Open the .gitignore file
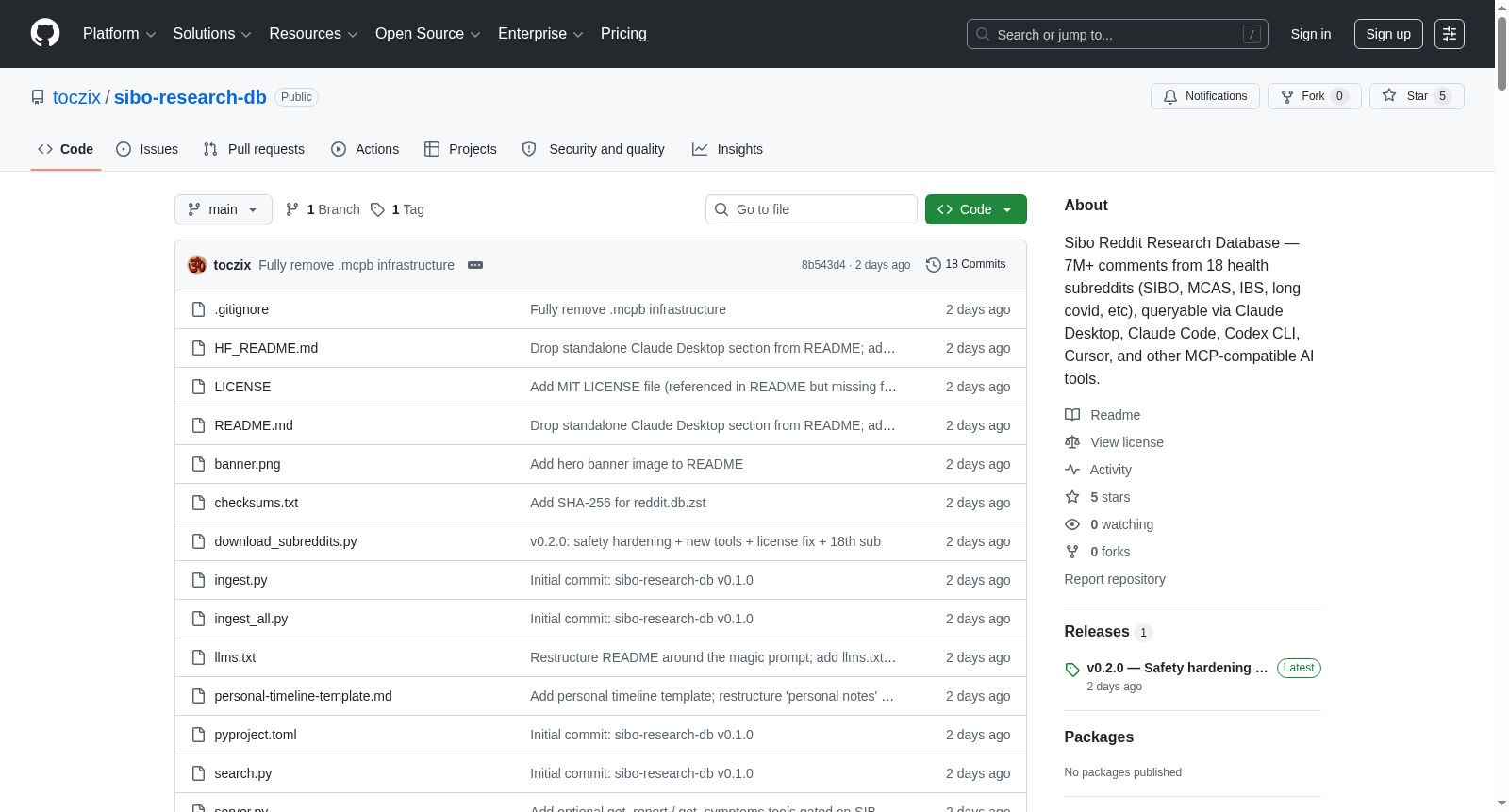The width and height of the screenshot is (1509, 812). click(x=241, y=309)
